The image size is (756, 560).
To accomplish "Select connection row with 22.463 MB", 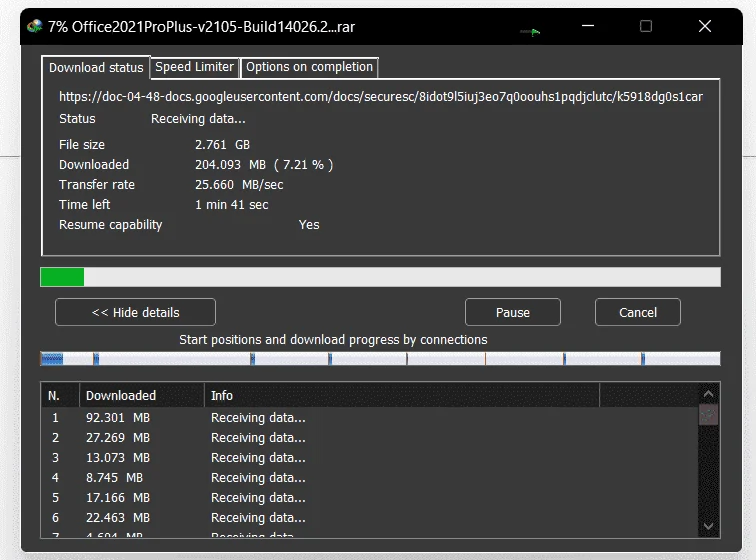I will pyautogui.click(x=370, y=518).
